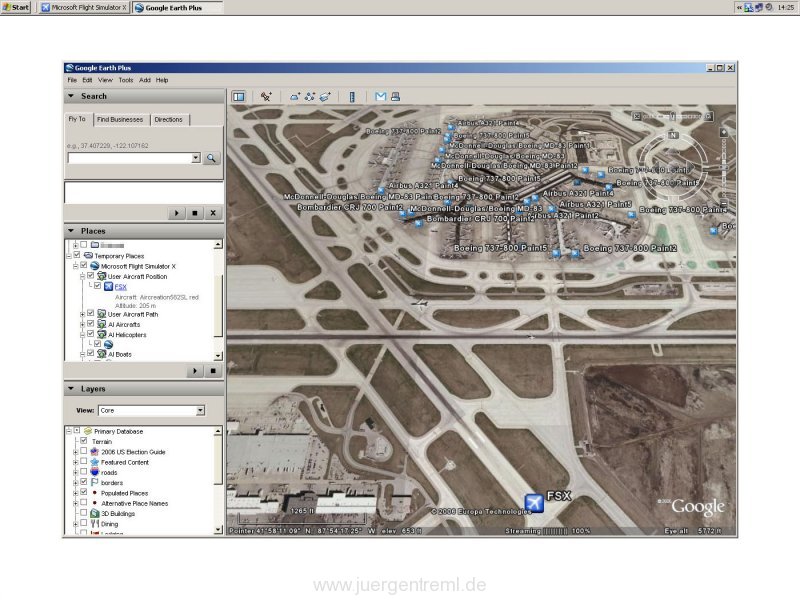Enable the Featured Content checkbox

84,462
